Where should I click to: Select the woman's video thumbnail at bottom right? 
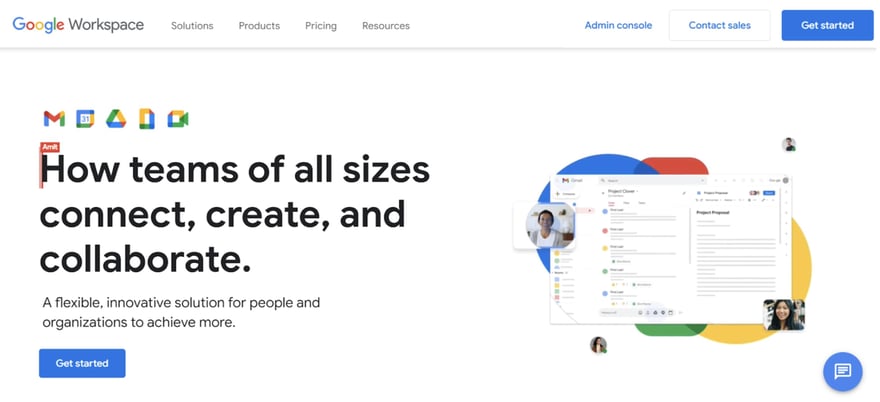[783, 314]
